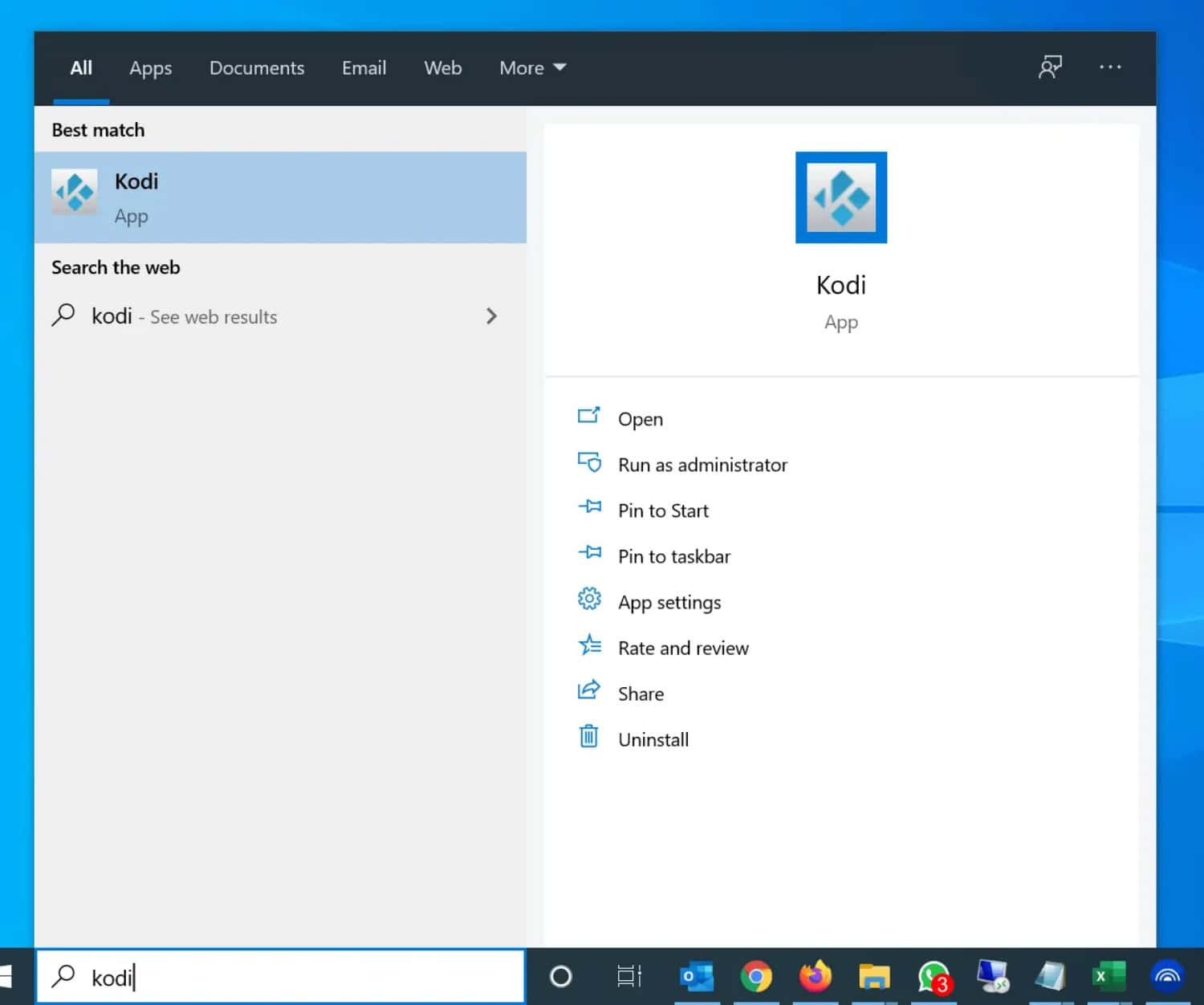
Task: Click the pin icon beside Pin to Start
Action: [589, 507]
